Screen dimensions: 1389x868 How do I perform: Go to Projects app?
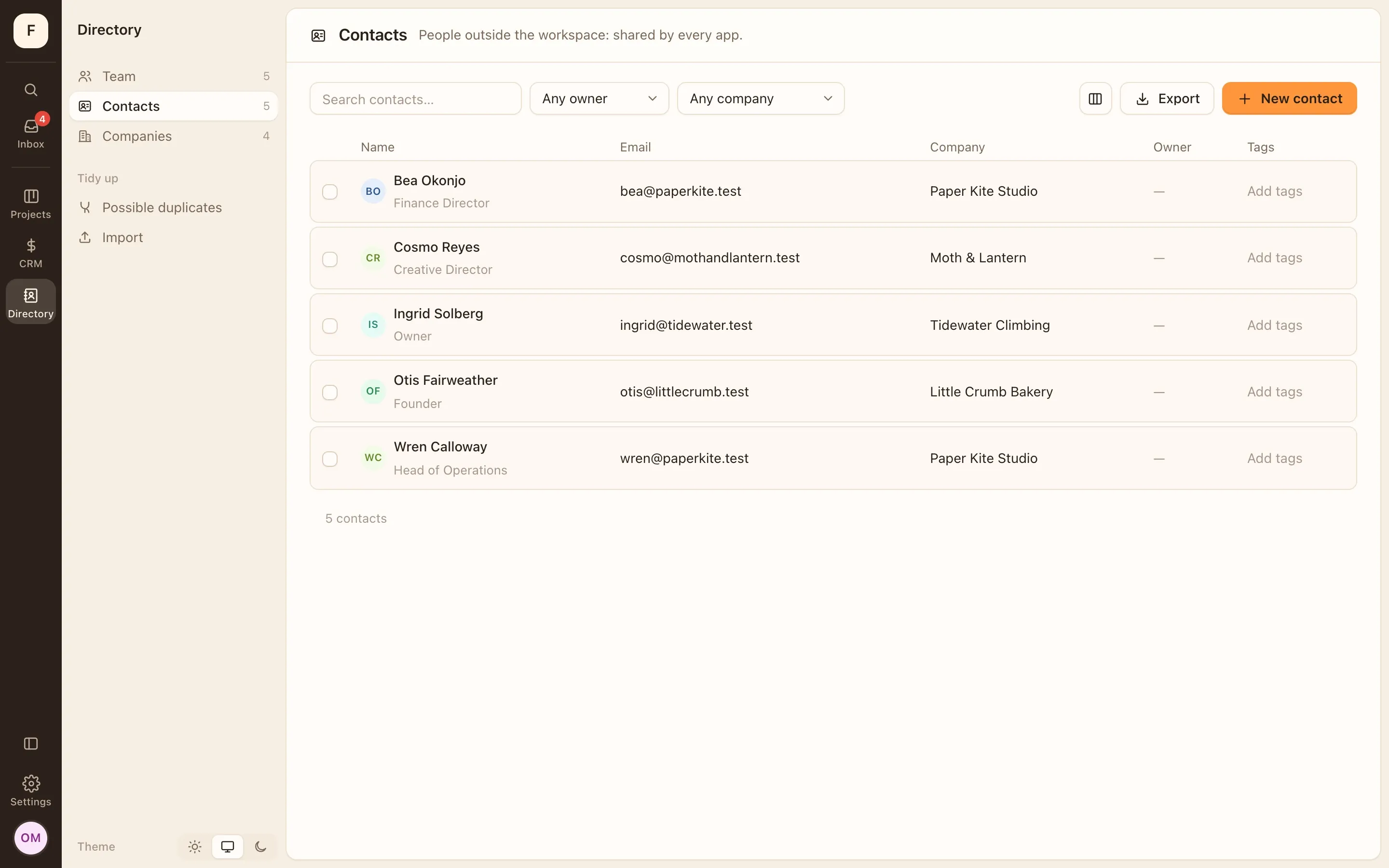coord(30,204)
